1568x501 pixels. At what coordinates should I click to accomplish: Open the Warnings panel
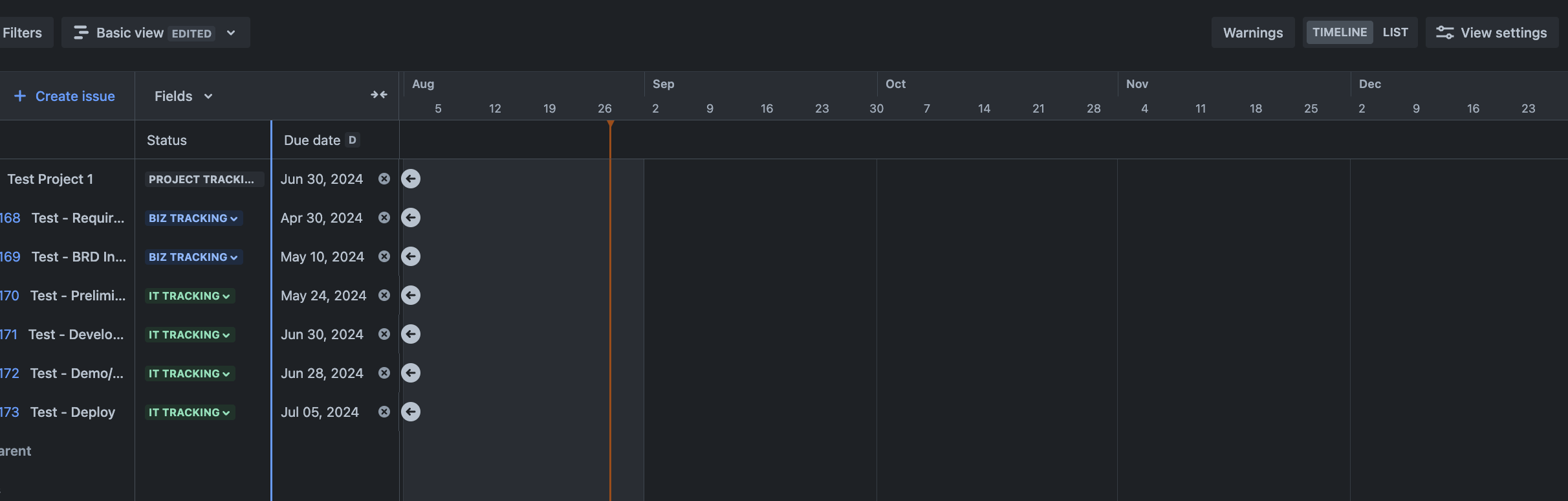[x=1253, y=32]
